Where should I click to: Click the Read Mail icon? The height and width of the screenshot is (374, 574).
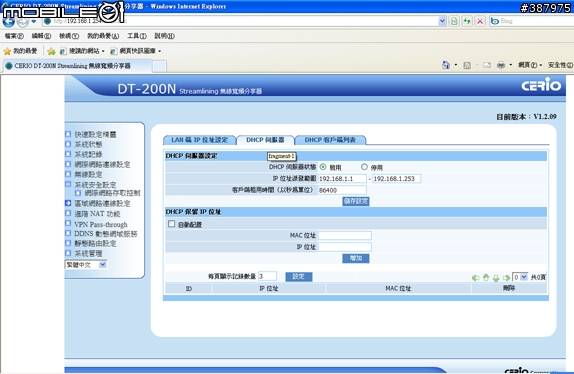pos(487,65)
